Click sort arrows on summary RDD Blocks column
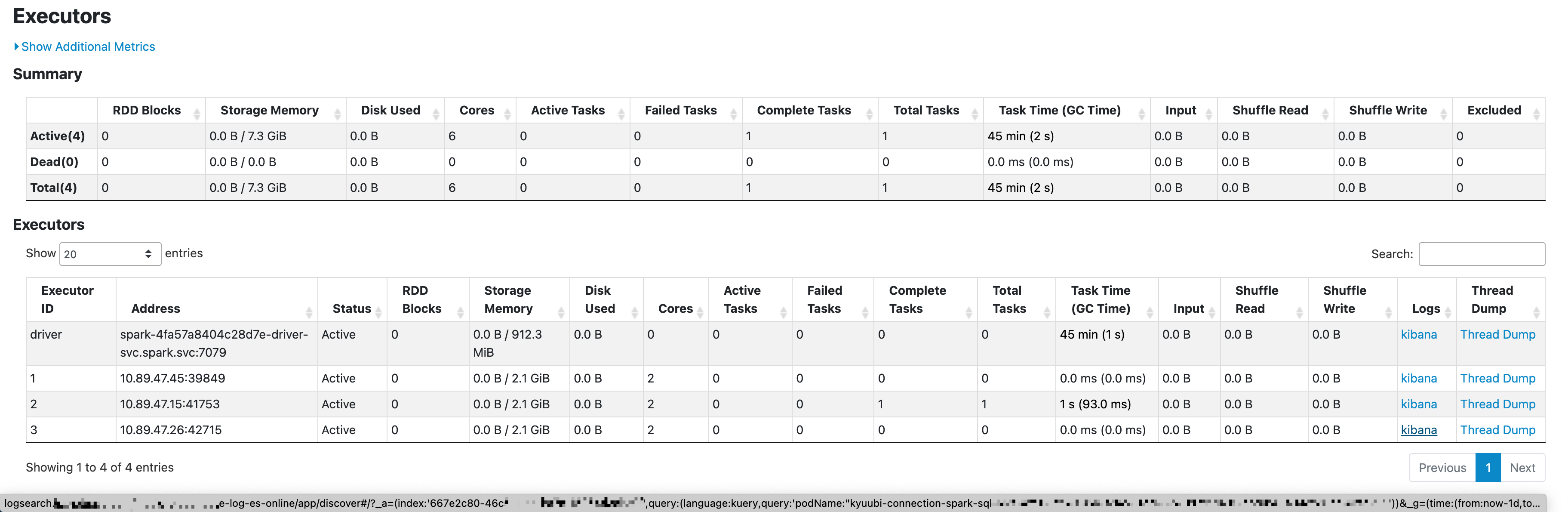The image size is (1568, 512). point(197,114)
